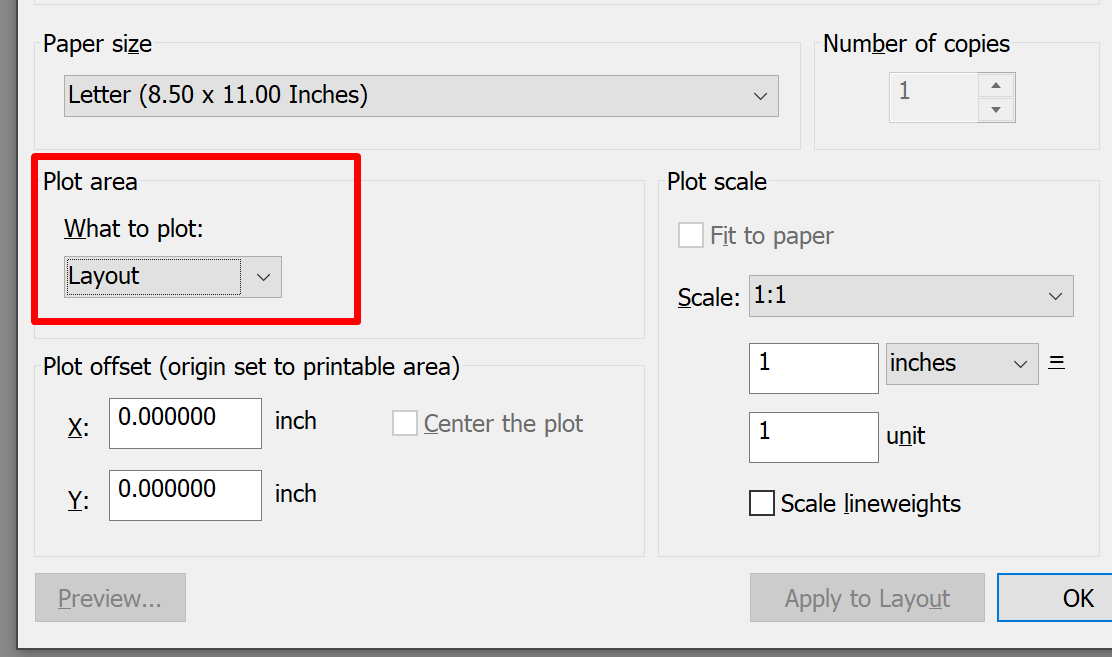
Task: Toggle the Center the plot checkbox
Action: coord(404,423)
